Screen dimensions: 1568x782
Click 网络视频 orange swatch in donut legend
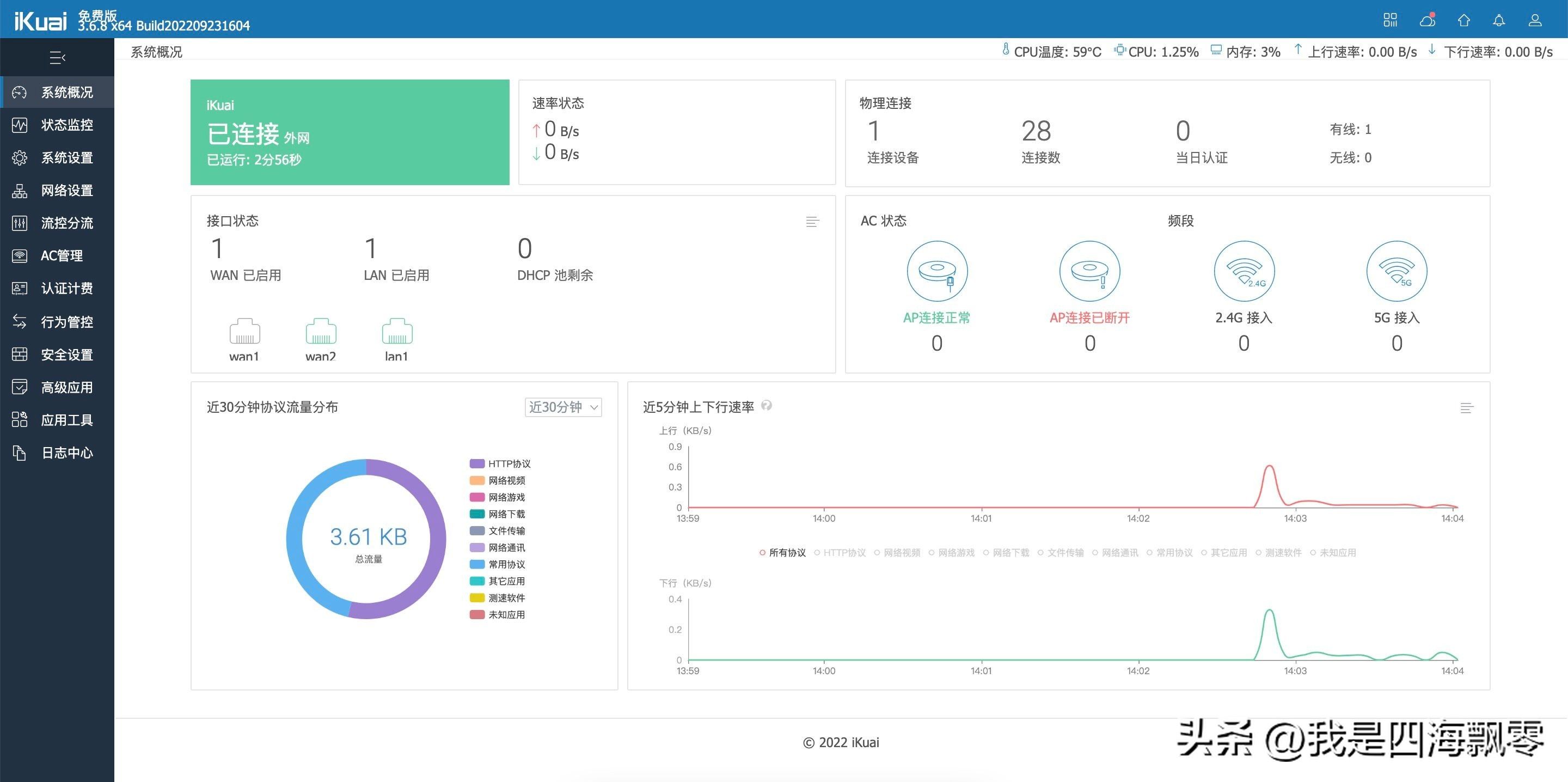pos(477,480)
